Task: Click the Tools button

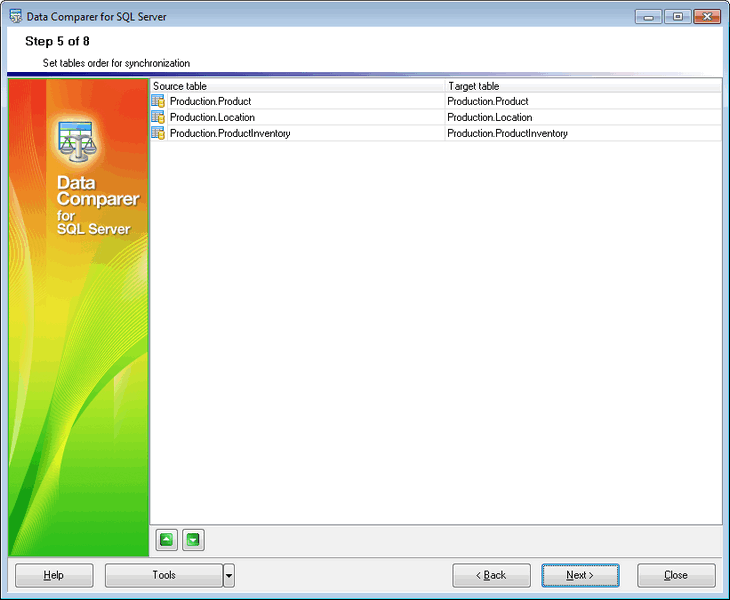Action: pos(164,575)
